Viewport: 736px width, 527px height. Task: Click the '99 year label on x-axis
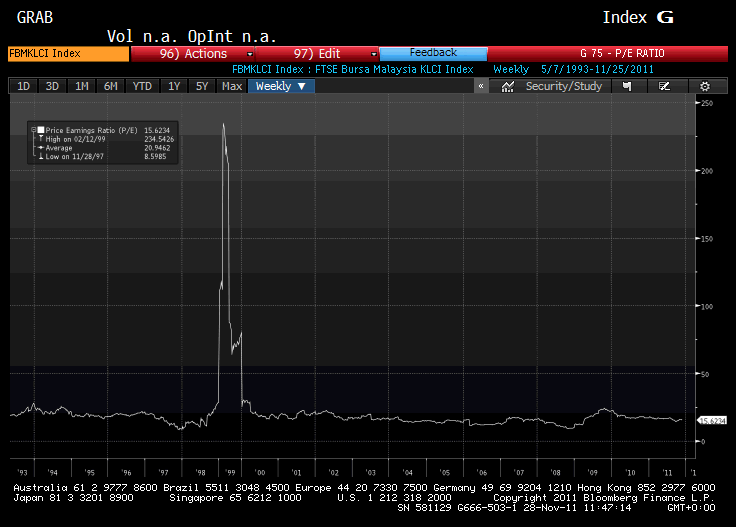[x=230, y=473]
